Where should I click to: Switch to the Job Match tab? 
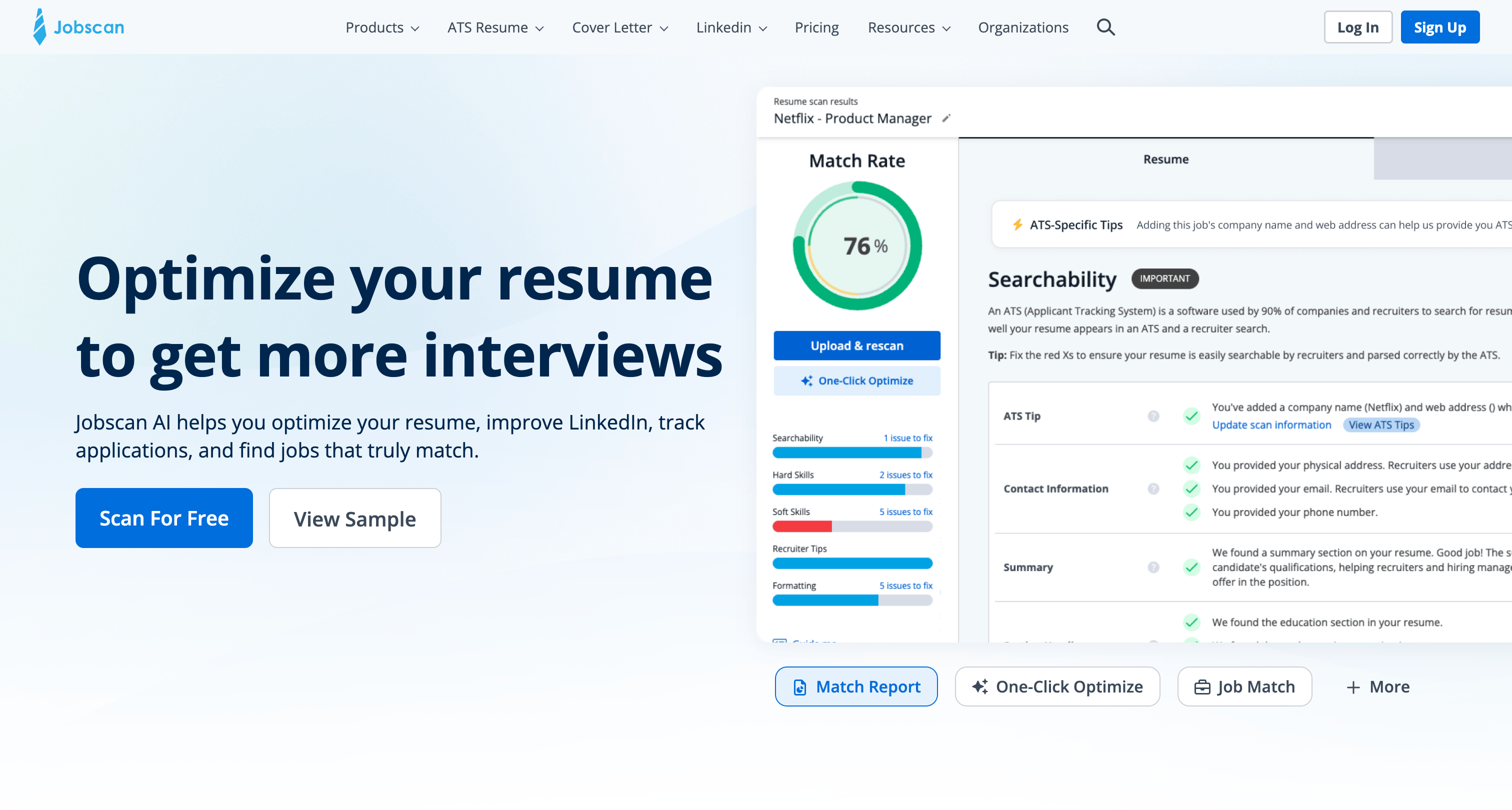tap(1244, 686)
